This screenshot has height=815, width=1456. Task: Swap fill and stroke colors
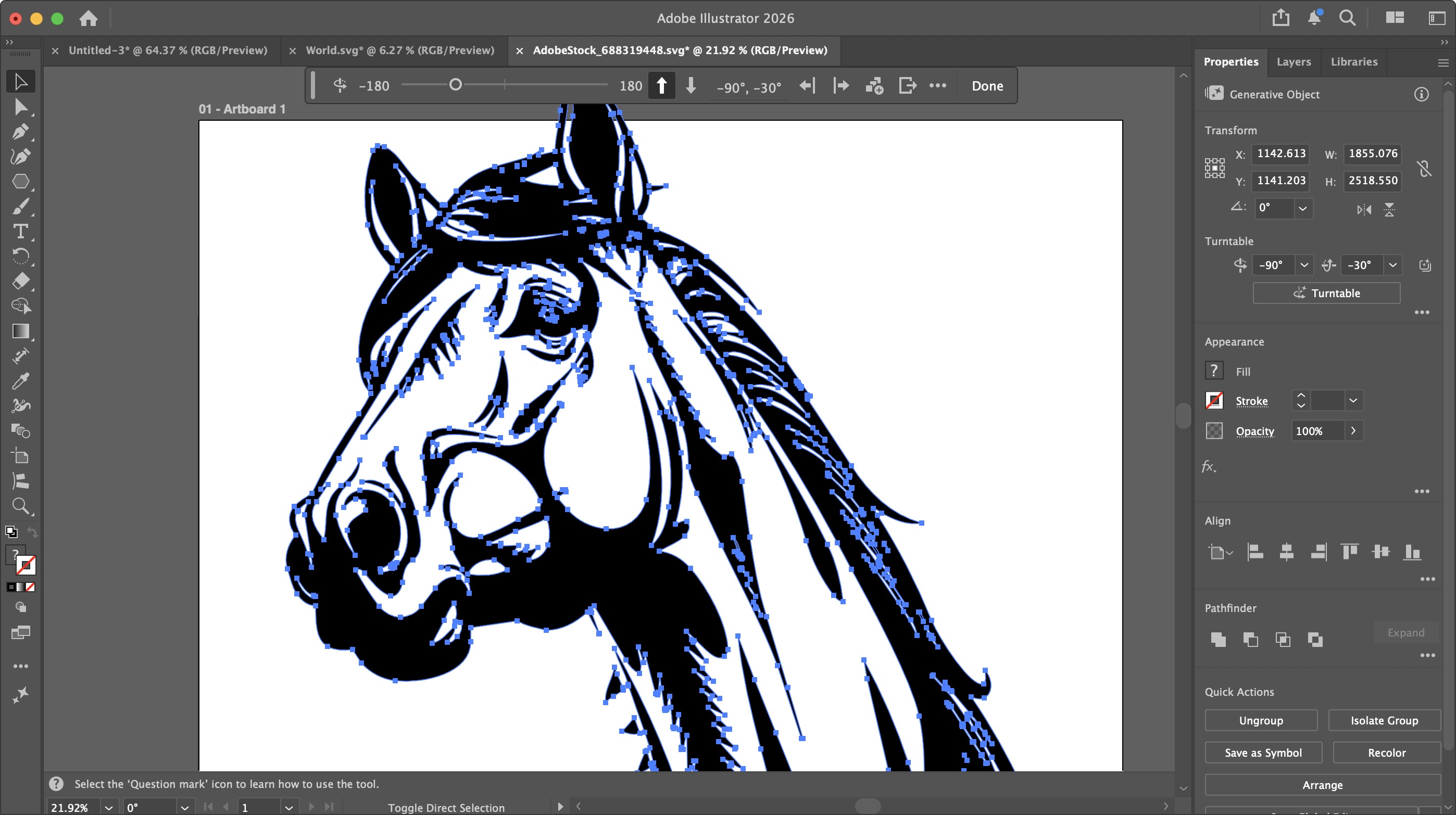point(33,532)
